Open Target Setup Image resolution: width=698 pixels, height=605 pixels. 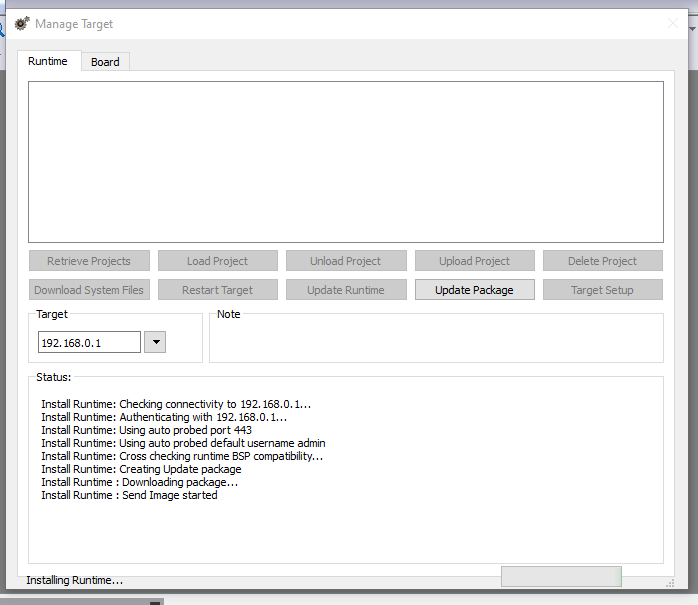tap(602, 290)
